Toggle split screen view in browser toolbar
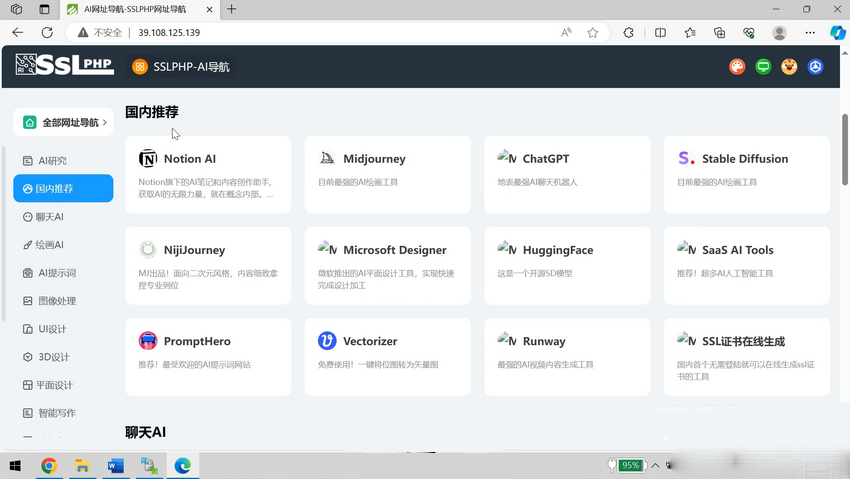 tap(660, 33)
